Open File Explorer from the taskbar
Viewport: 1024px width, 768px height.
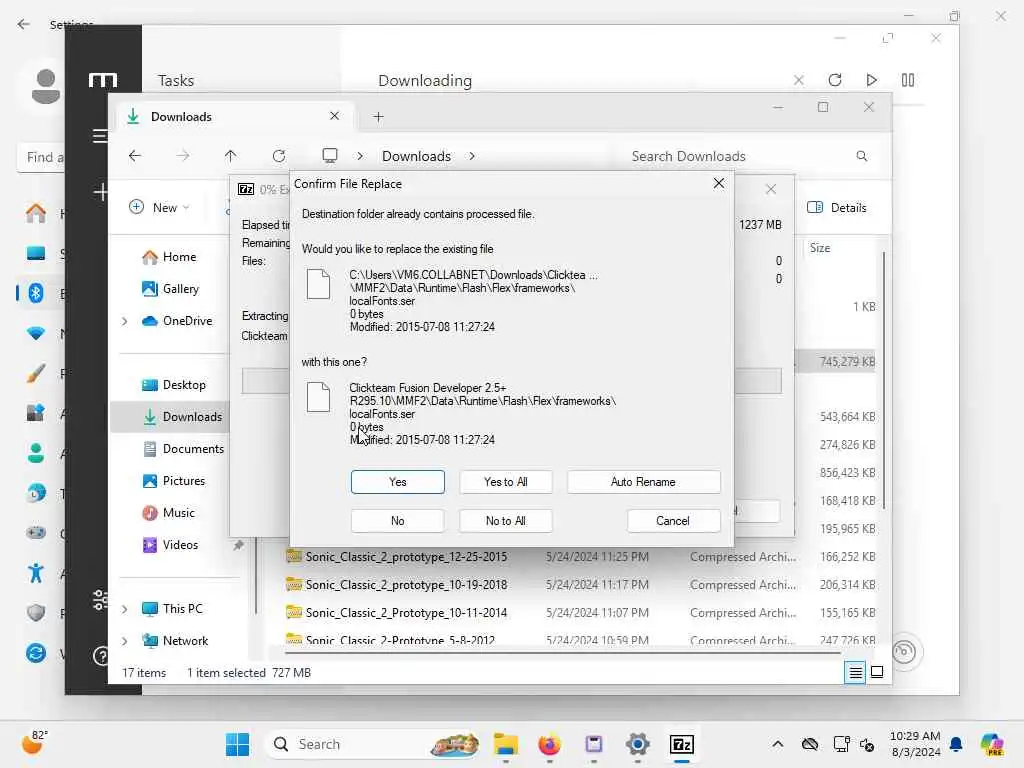[x=505, y=744]
